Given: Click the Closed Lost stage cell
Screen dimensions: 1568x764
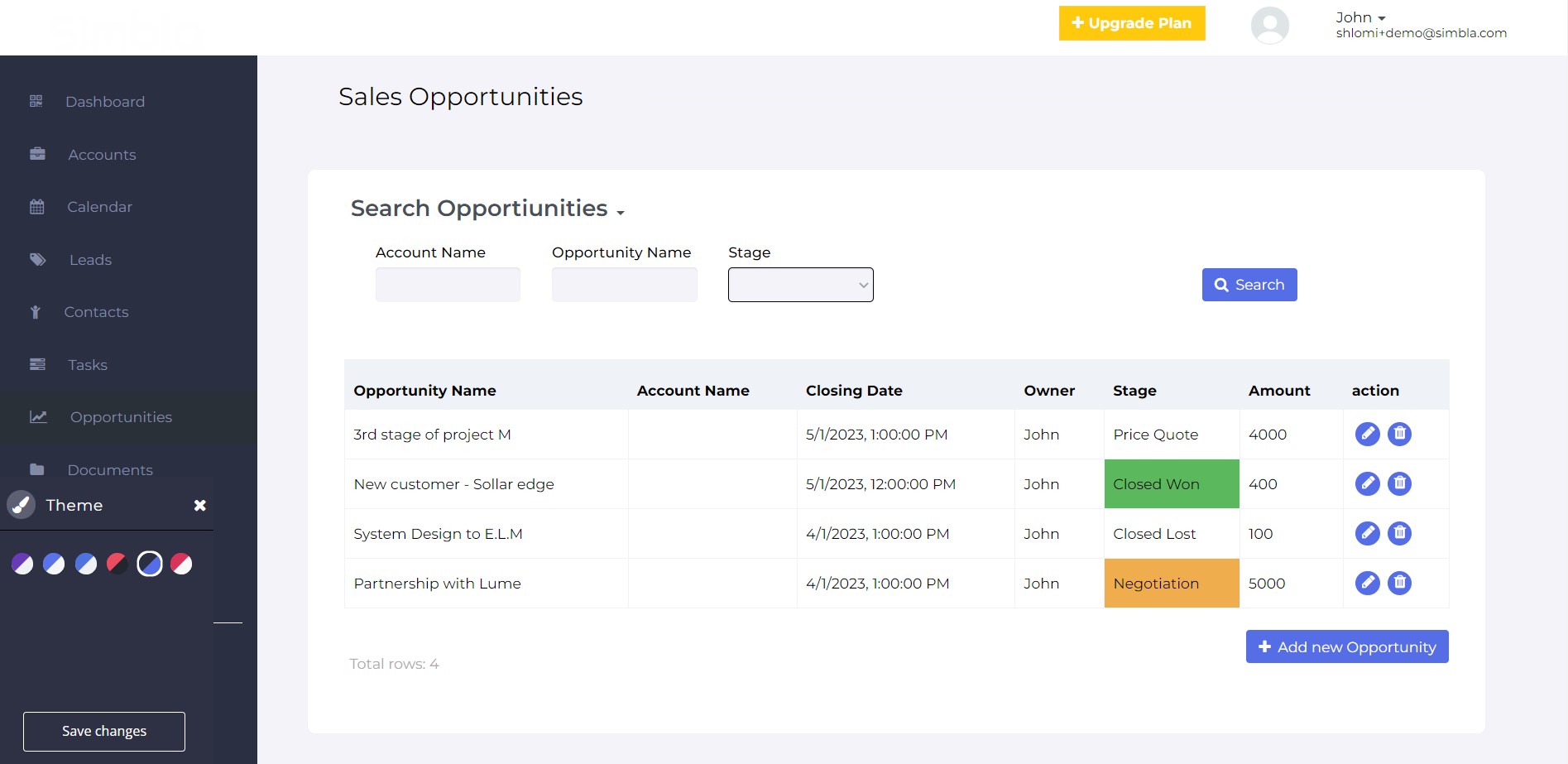Looking at the screenshot, I should tap(1172, 534).
